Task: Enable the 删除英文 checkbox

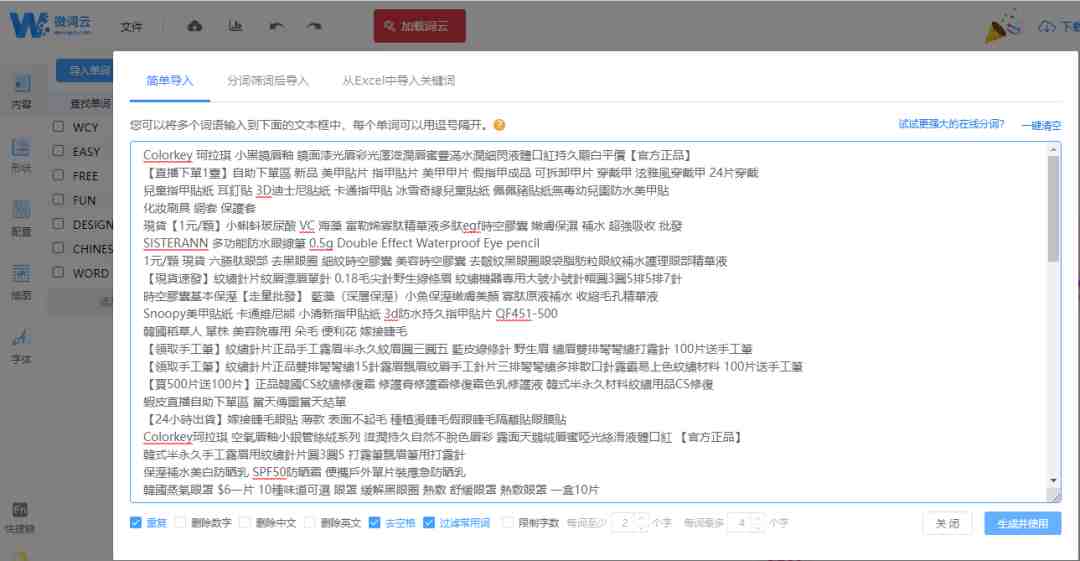Action: pyautogui.click(x=309, y=522)
